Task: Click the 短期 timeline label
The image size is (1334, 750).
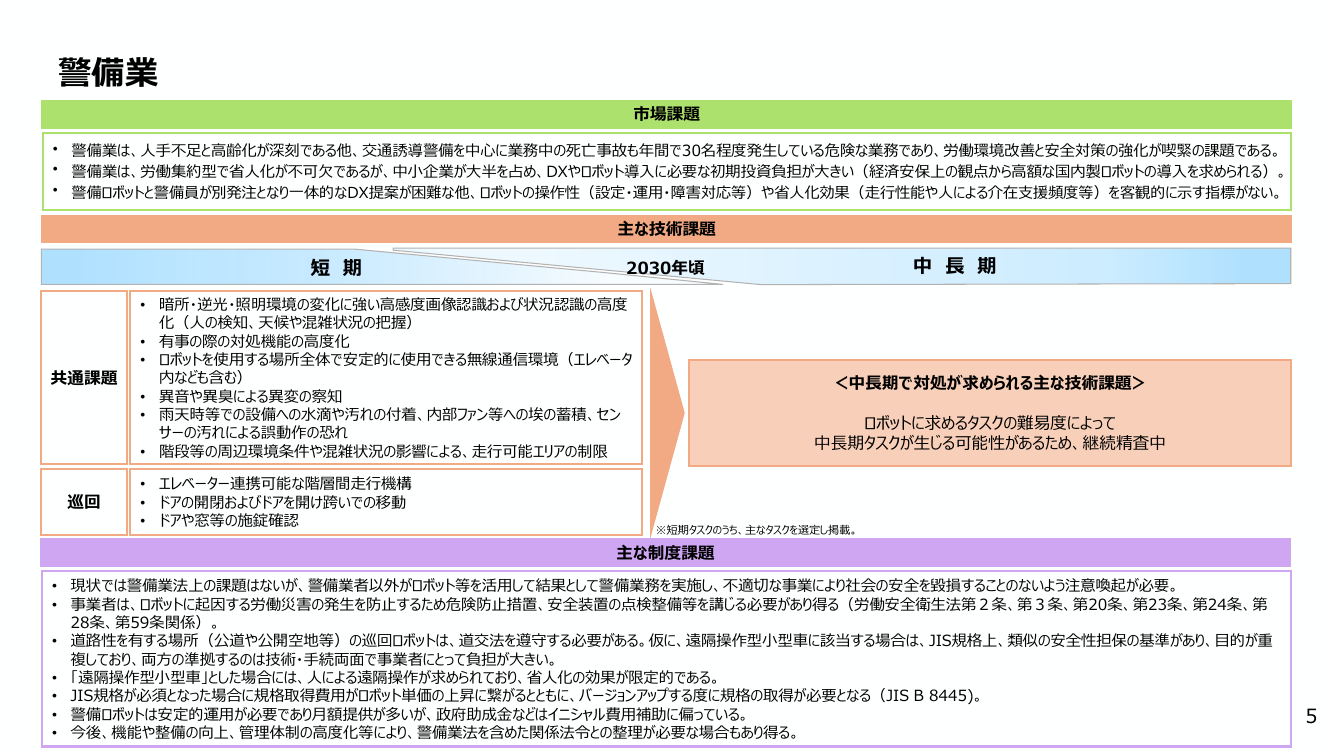Action: pos(336,267)
